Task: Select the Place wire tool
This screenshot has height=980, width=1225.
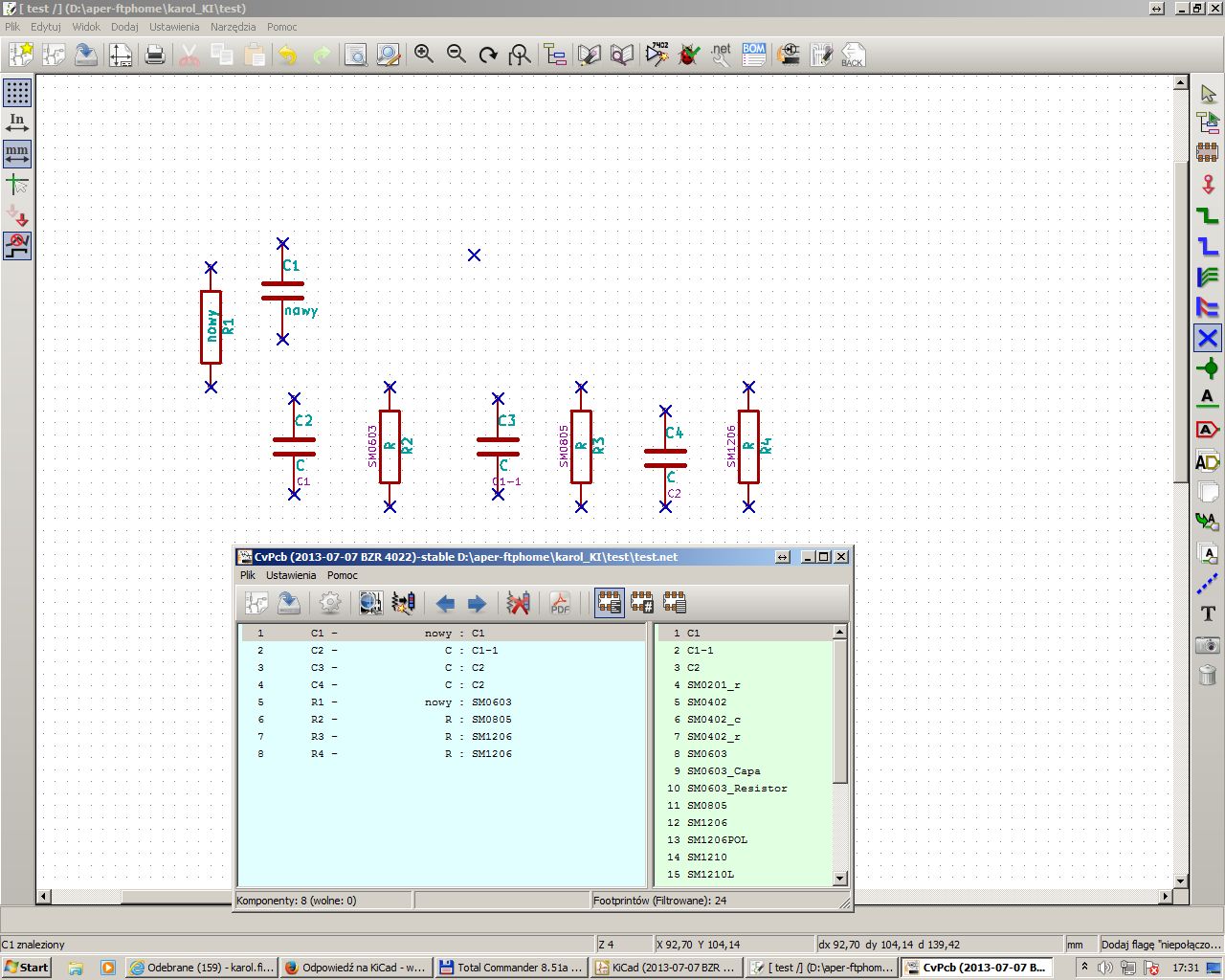Action: (1208, 215)
